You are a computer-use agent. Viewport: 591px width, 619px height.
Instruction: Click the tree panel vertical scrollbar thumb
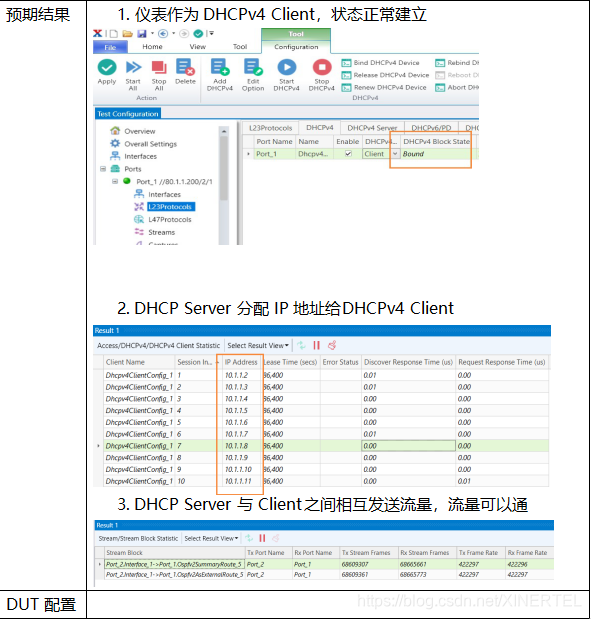coord(224,168)
